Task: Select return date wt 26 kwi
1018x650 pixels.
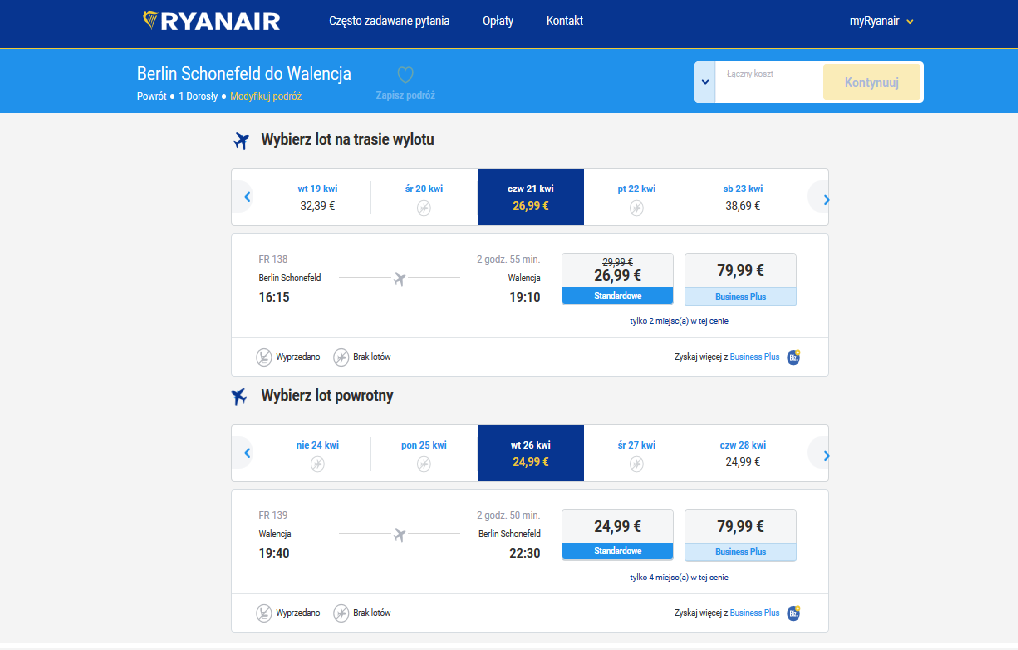Action: click(530, 453)
